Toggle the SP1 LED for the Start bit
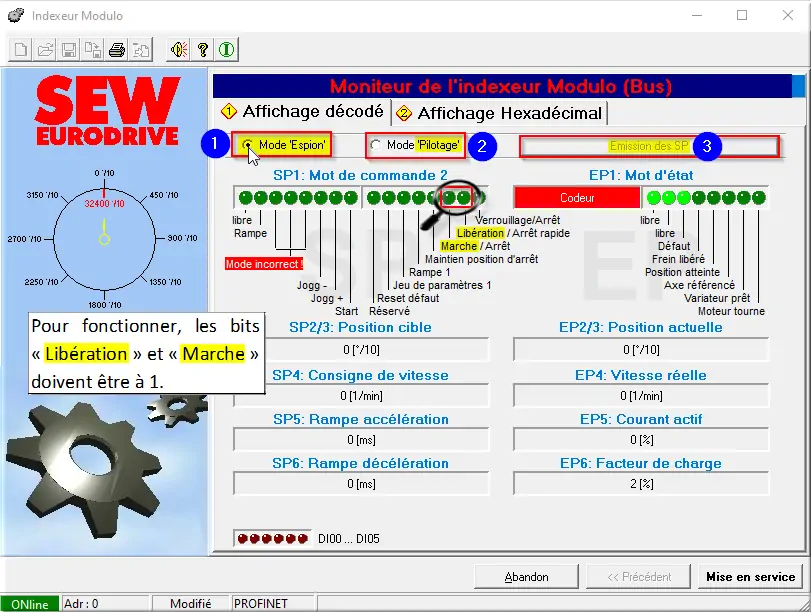 (351, 198)
